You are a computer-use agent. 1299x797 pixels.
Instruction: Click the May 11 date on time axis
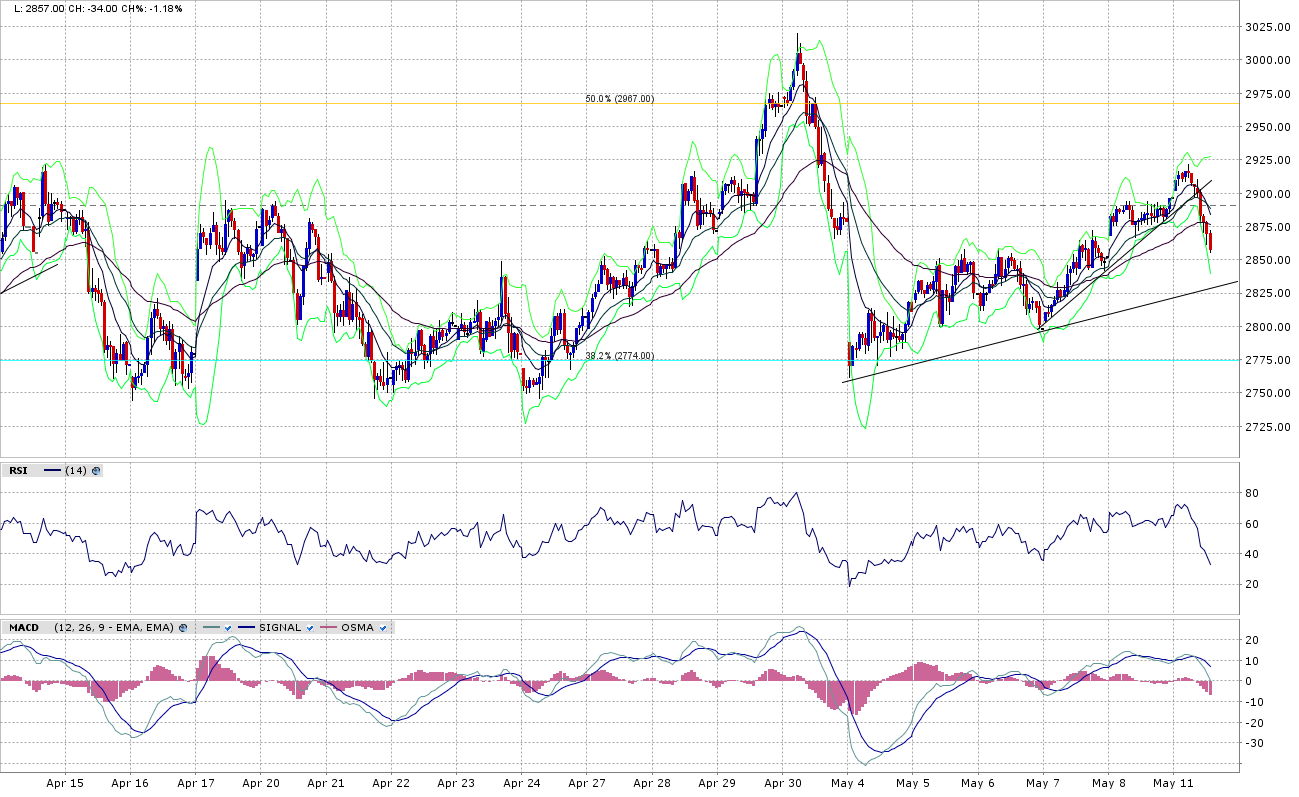[1173, 784]
